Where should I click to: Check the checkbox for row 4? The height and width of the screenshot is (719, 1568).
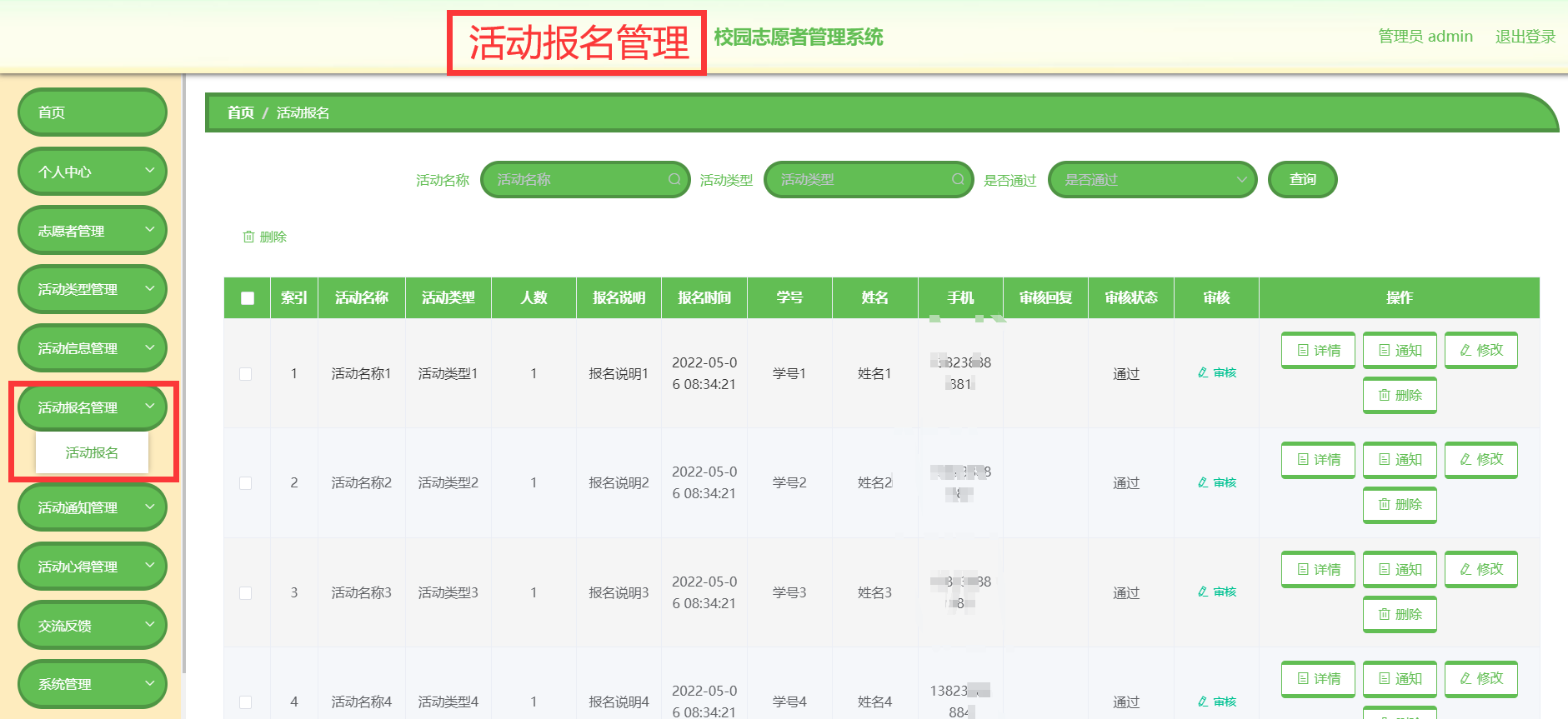246,702
